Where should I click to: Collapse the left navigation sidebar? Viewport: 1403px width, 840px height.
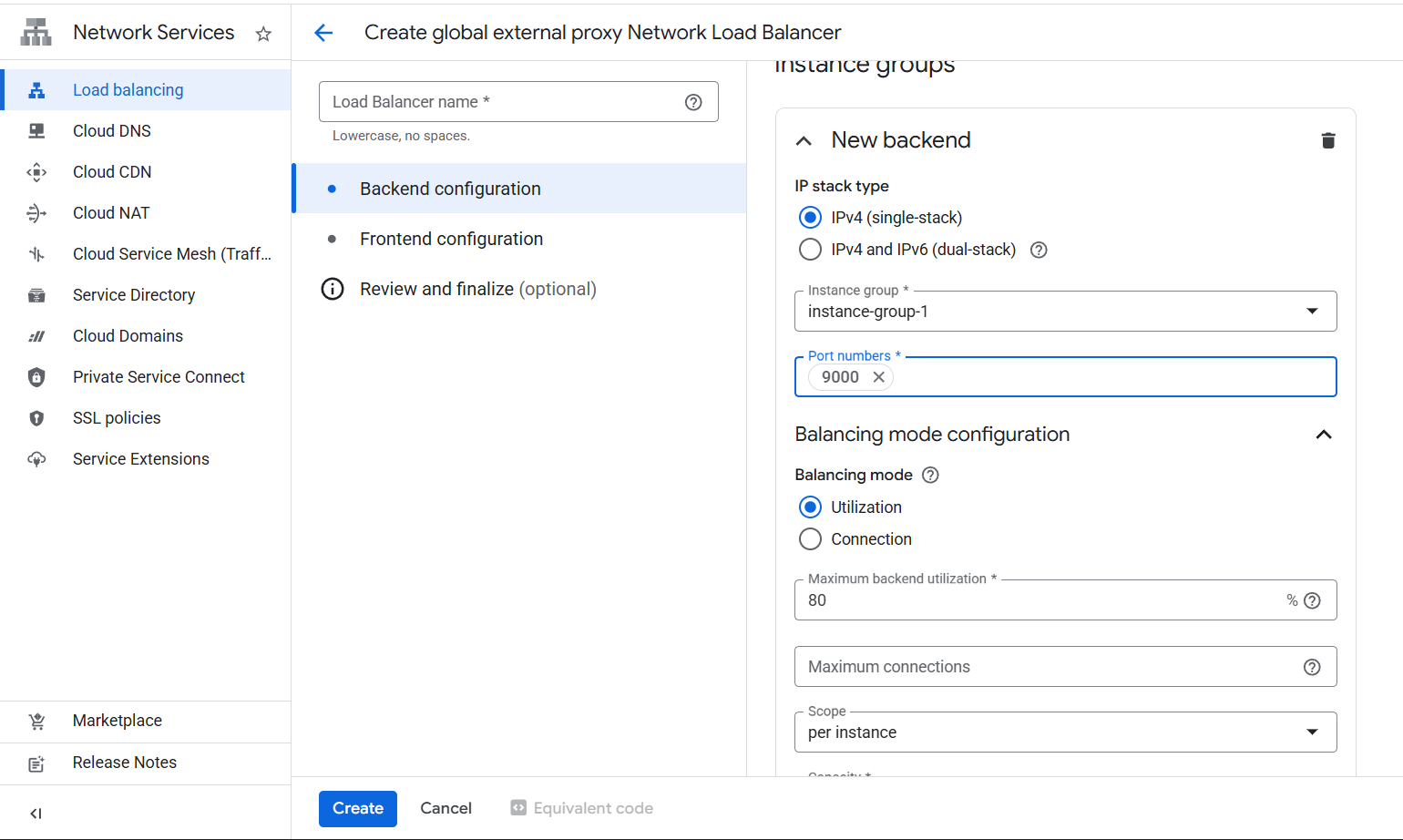36,813
